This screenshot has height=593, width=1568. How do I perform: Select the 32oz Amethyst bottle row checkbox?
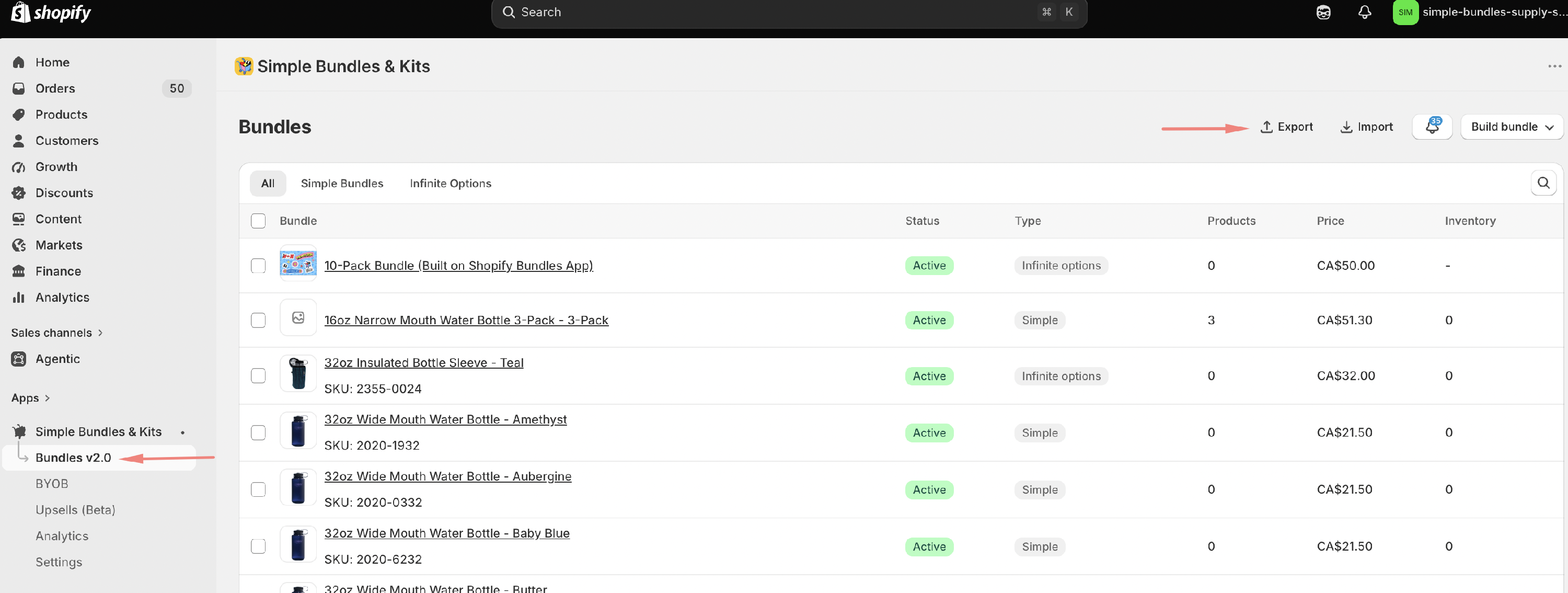(258, 432)
